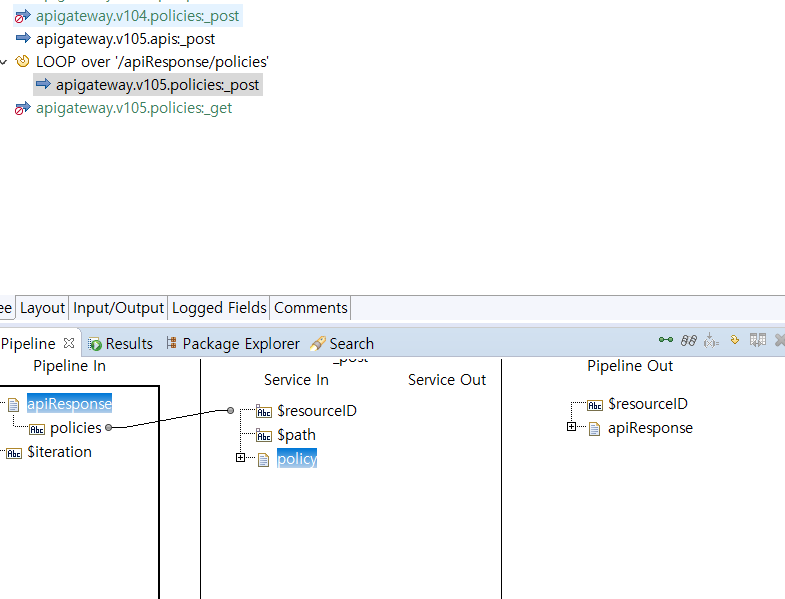785x599 pixels.
Task: Open the Logged Fields tab
Action: pos(219,308)
